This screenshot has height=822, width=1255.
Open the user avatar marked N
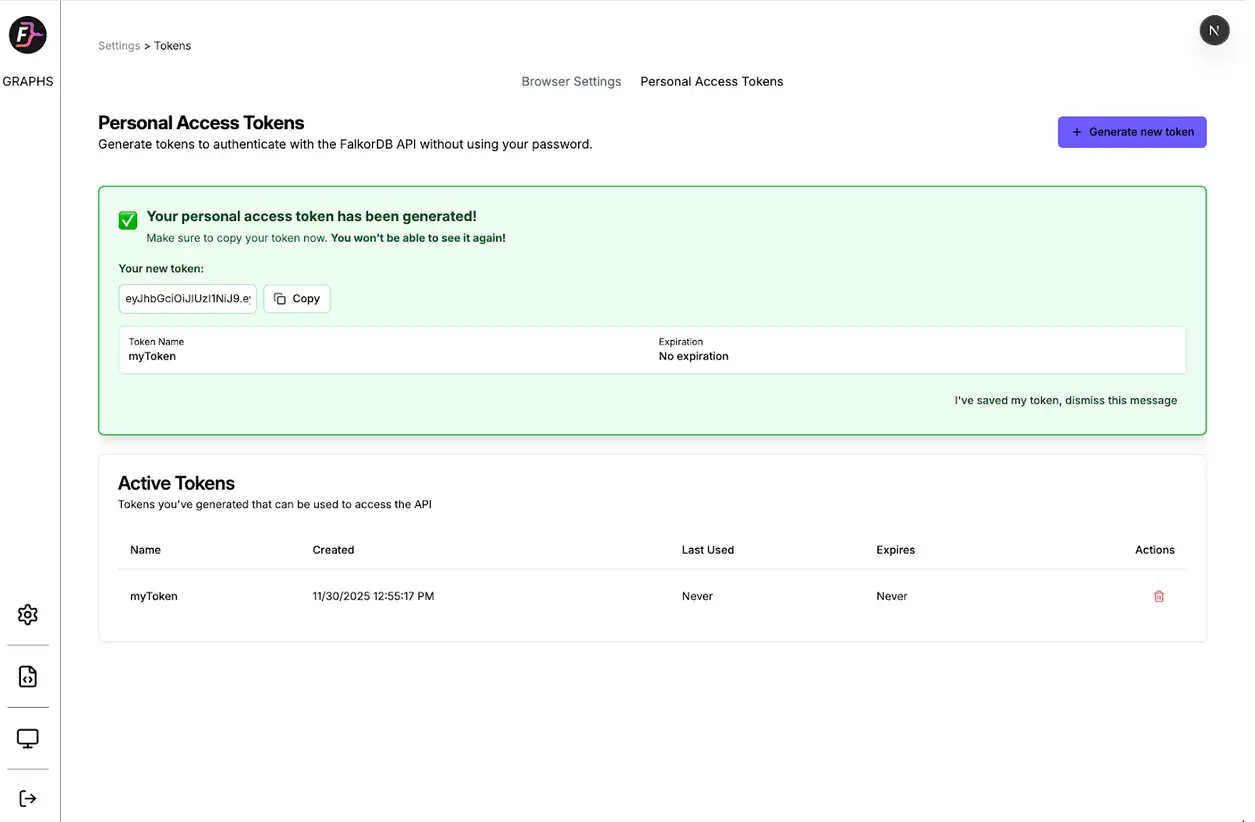pyautogui.click(x=1214, y=30)
